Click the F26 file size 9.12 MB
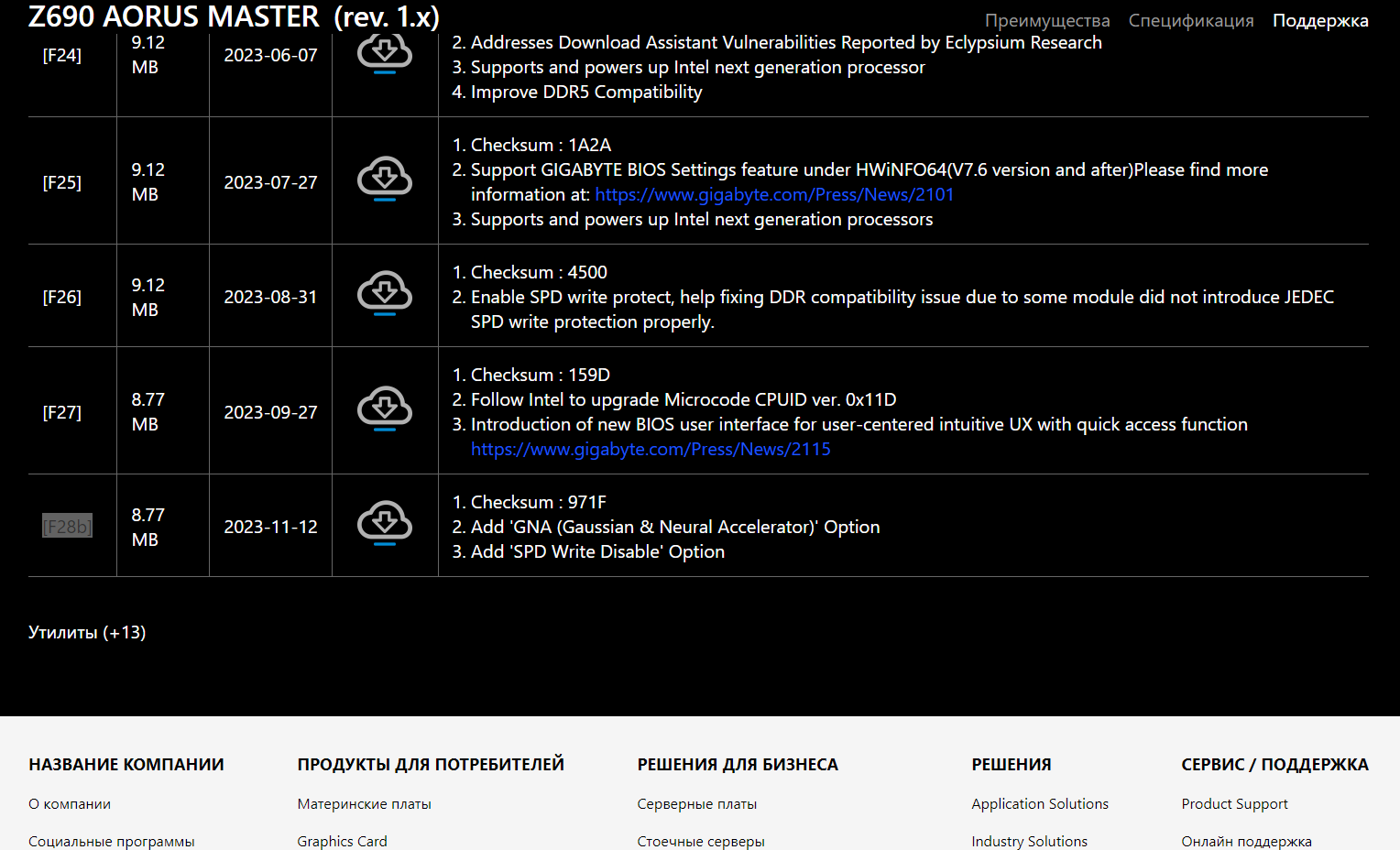Viewport: 1400px width, 850px height. pos(148,297)
